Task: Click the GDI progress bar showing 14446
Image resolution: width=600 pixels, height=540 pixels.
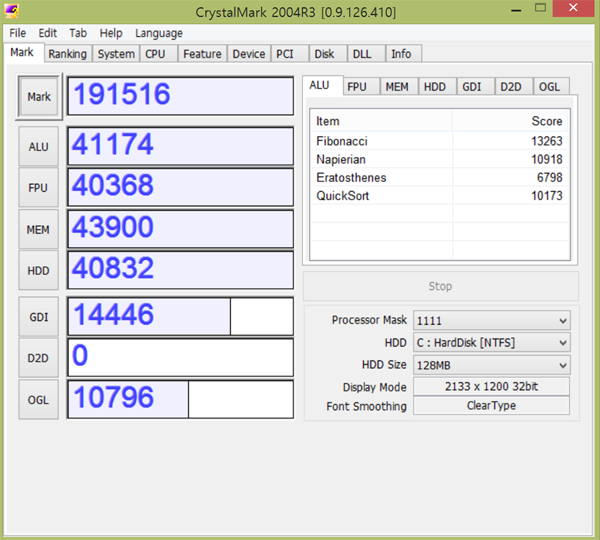Action: pos(181,316)
